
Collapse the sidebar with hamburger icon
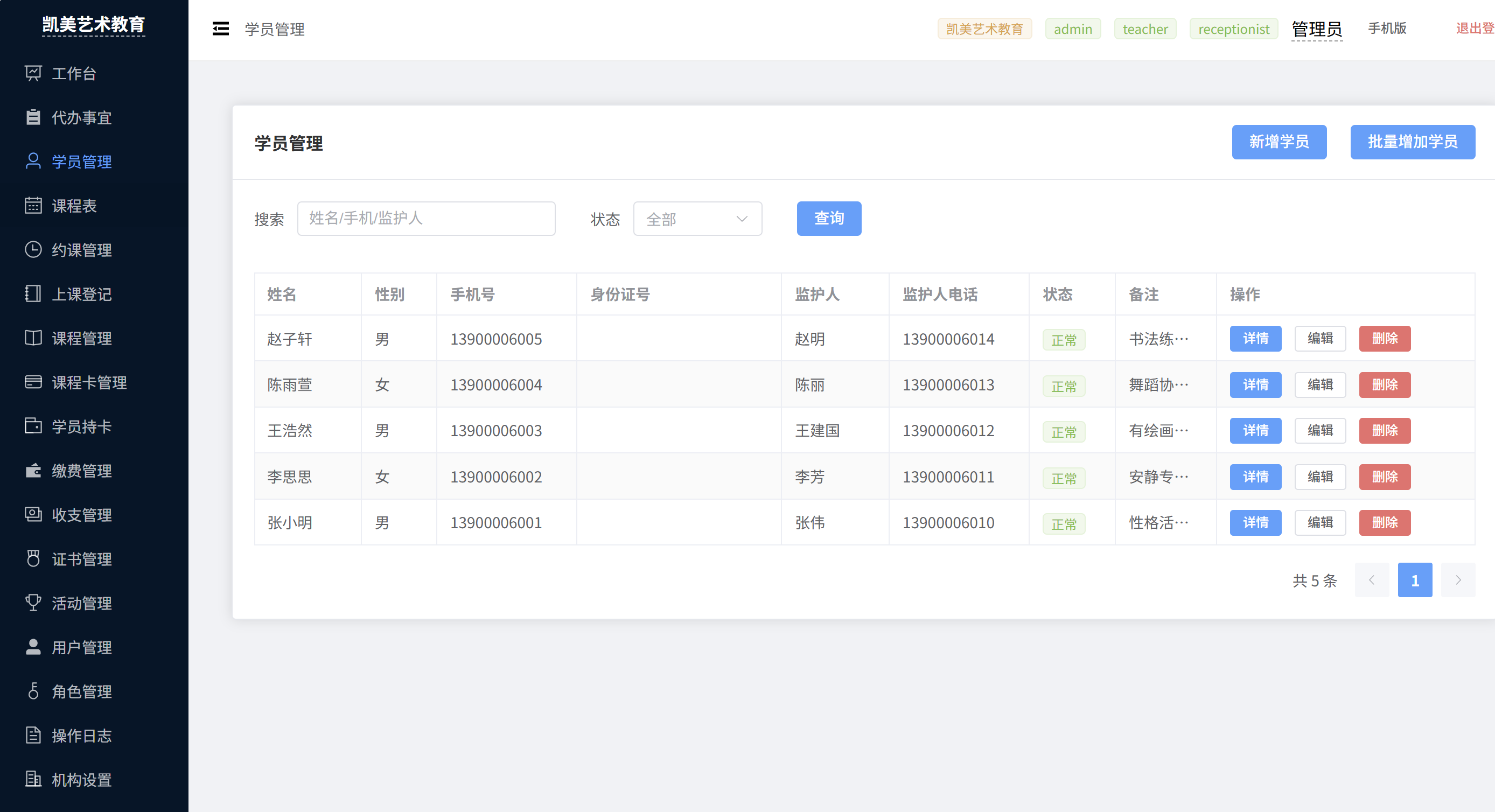coord(221,29)
